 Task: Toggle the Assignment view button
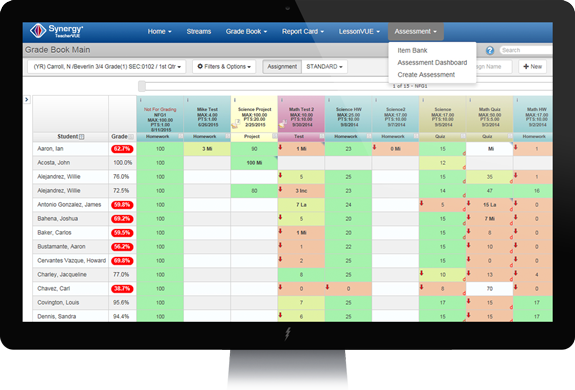(x=282, y=67)
